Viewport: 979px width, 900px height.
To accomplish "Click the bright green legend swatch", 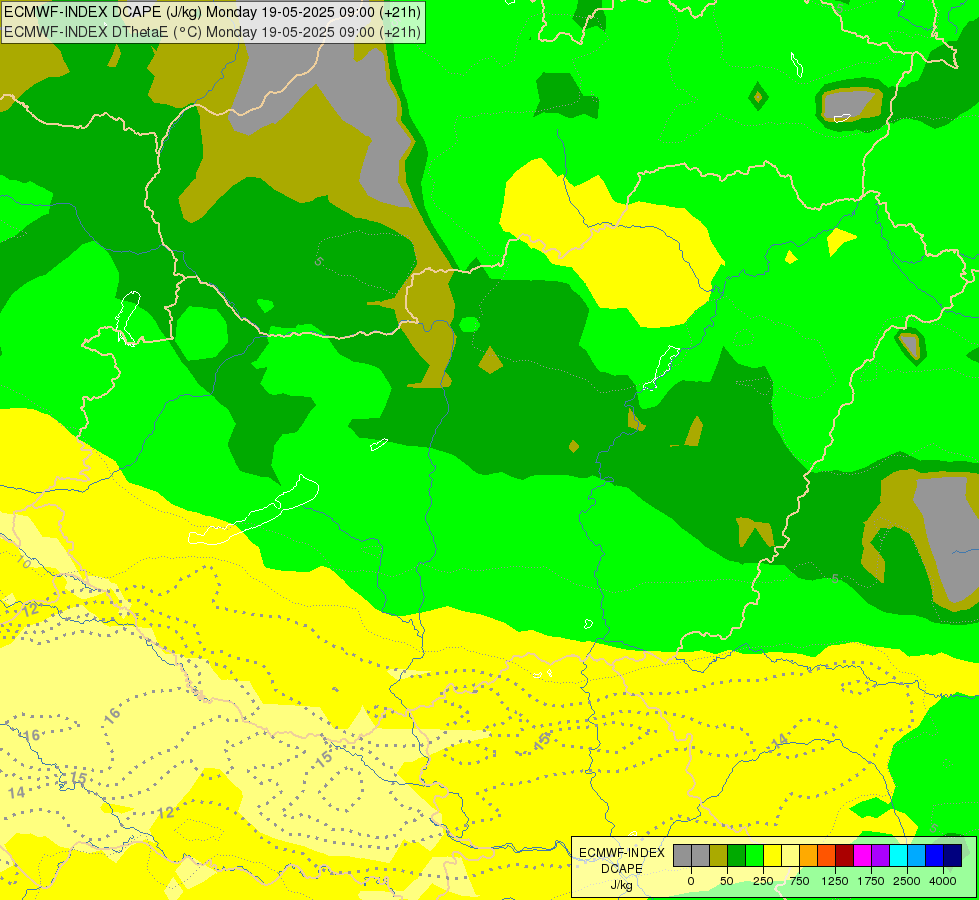I will coord(754,855).
